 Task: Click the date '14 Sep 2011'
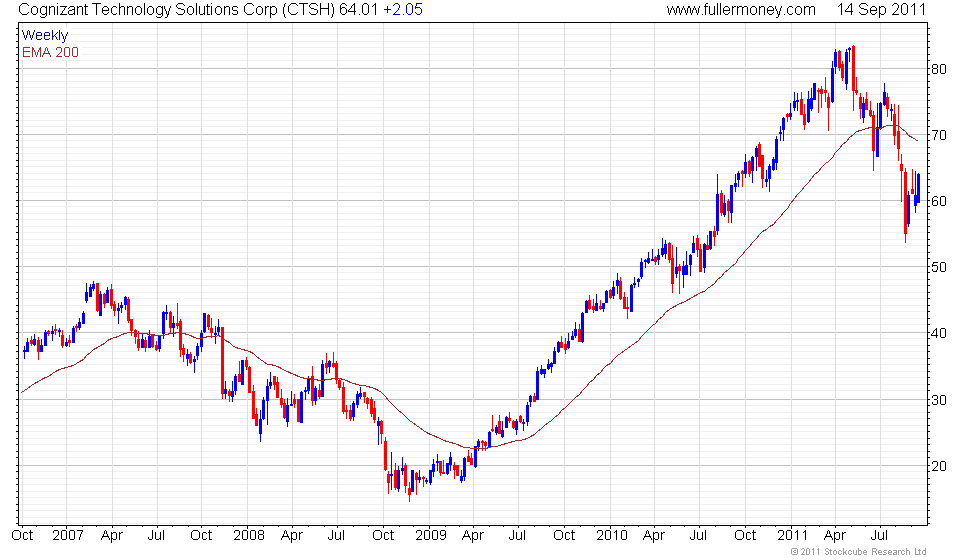[881, 10]
